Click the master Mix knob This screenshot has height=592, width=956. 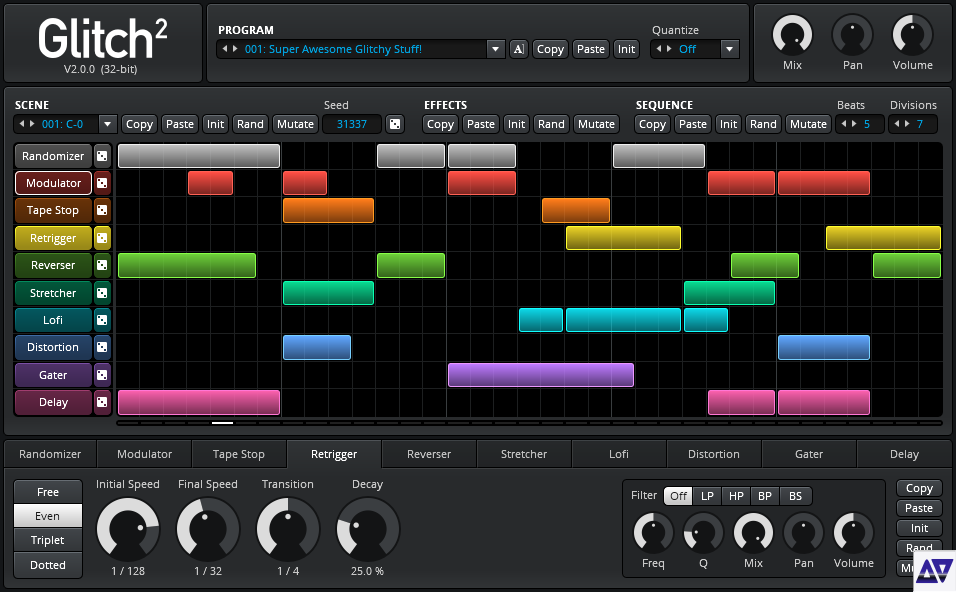click(792, 35)
